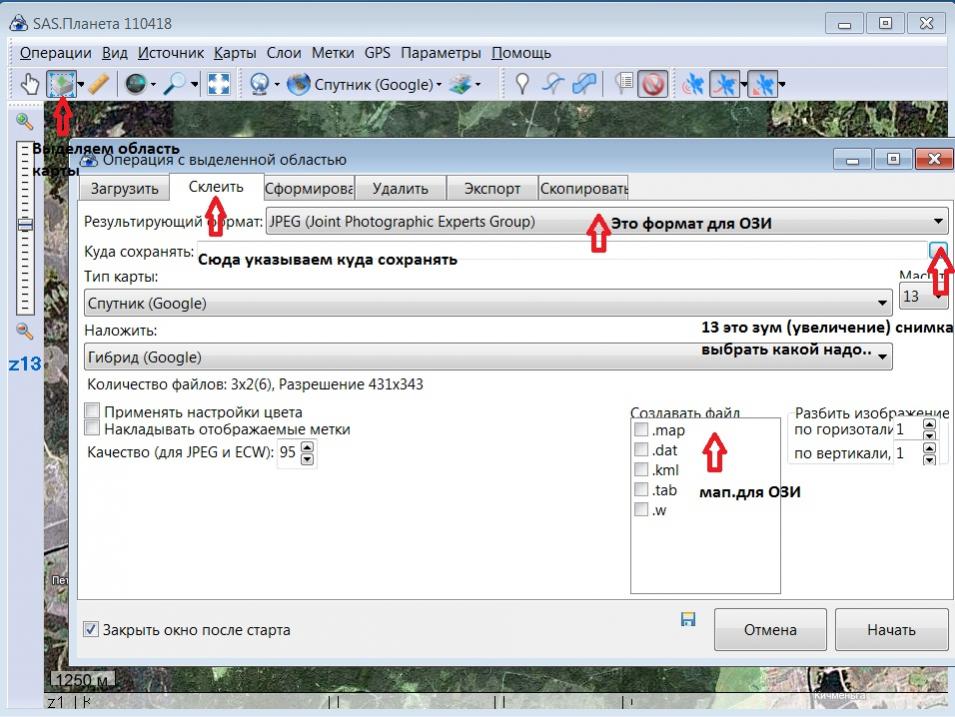Click the red hide-all-marks icon
The width and height of the screenshot is (955, 717).
(x=653, y=85)
